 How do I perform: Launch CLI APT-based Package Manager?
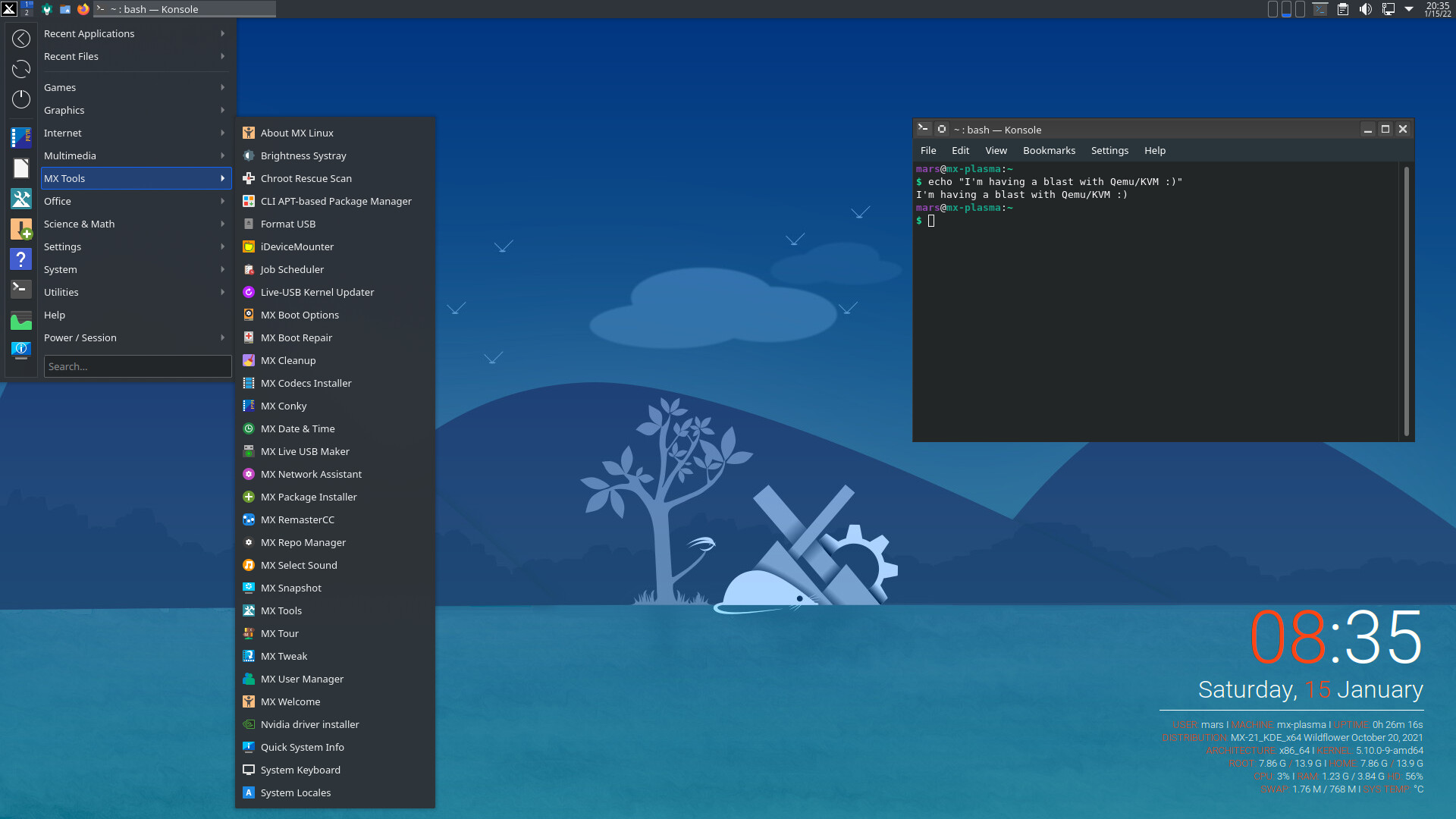coord(334,201)
